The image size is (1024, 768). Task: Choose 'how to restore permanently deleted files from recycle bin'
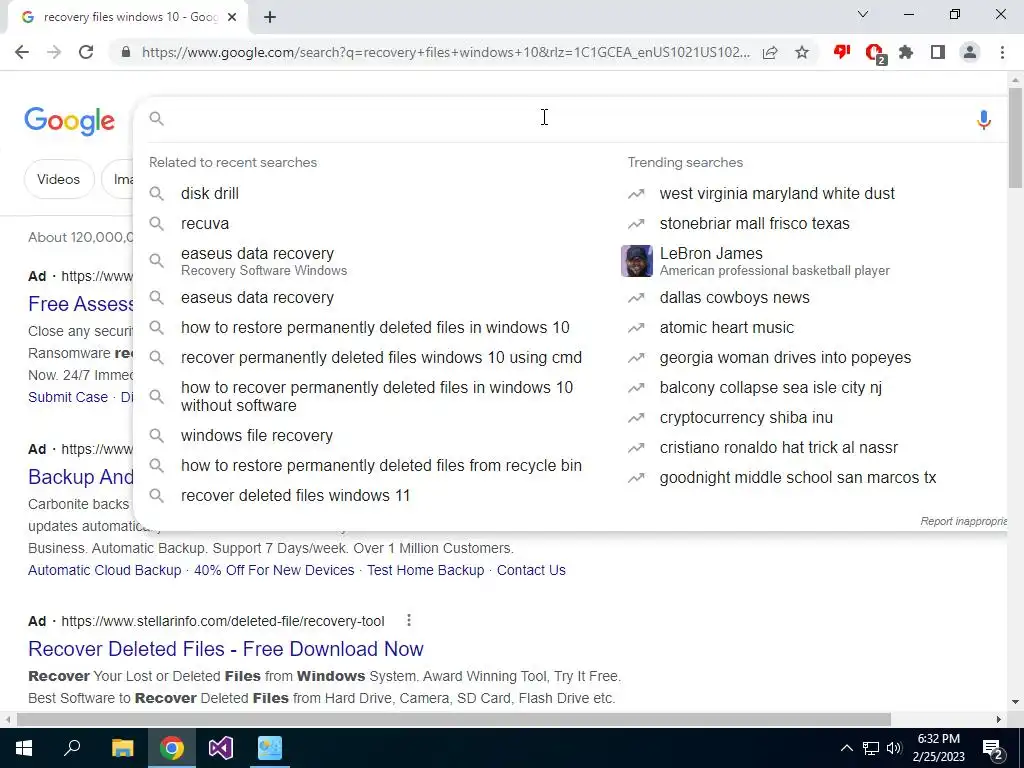[x=381, y=465]
